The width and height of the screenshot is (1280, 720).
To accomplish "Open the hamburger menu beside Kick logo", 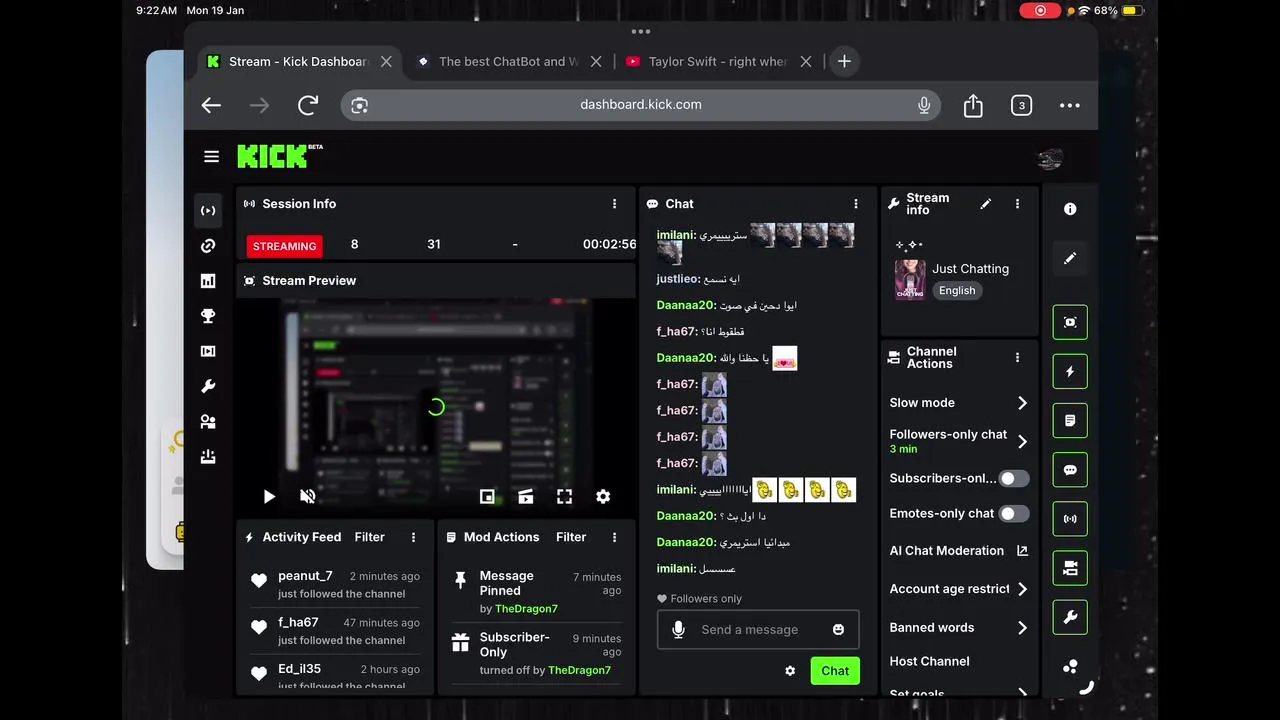I will [211, 157].
